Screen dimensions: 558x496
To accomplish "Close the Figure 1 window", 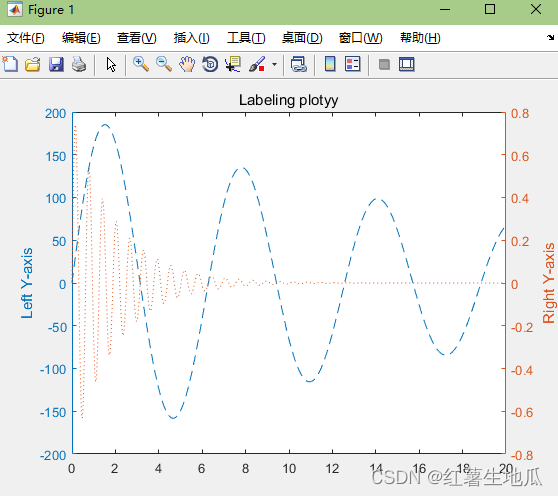I will 536,9.
